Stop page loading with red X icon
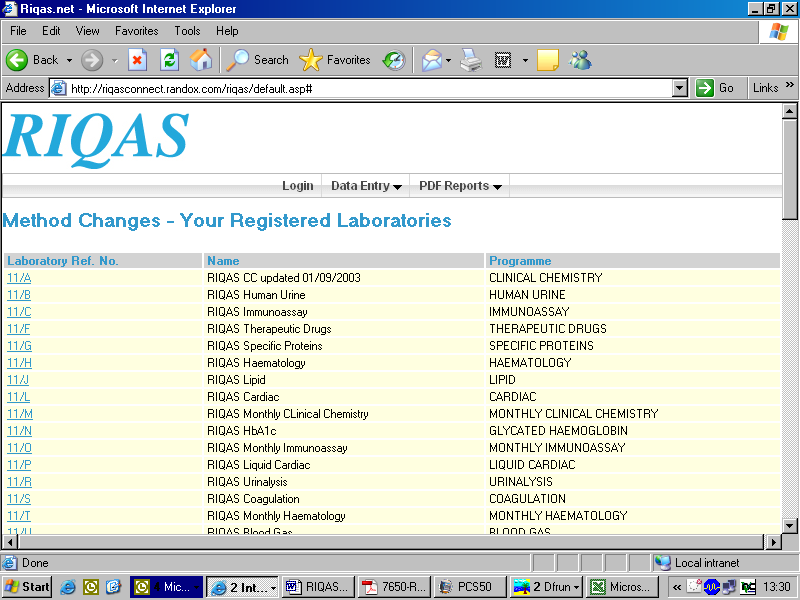The image size is (800, 600). [137, 60]
